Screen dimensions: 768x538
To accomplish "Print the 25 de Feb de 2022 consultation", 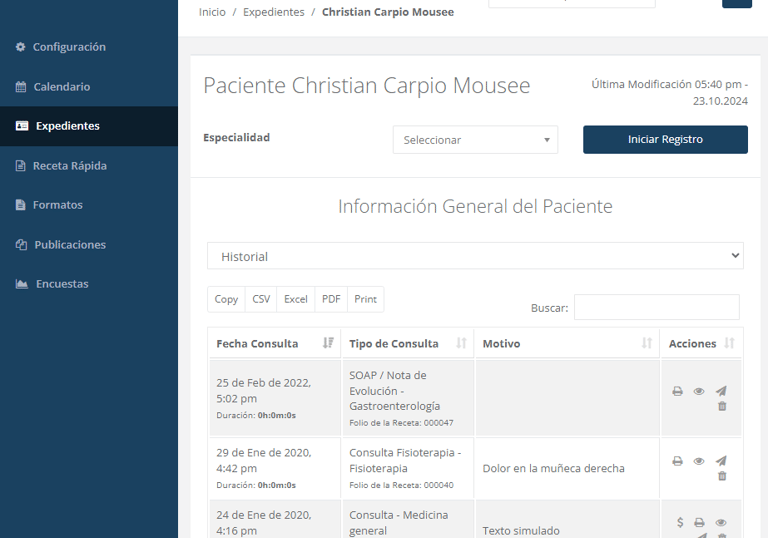I will 677,391.
